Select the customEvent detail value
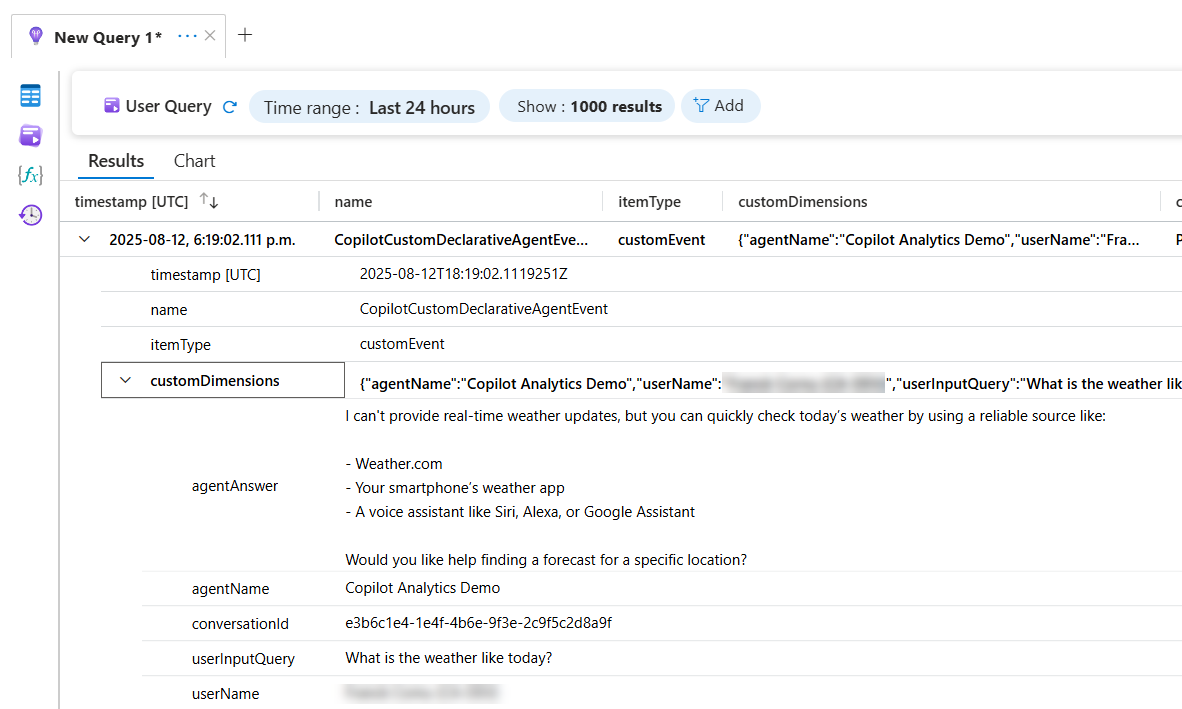Viewport: 1182px width, 709px height. tap(402, 344)
